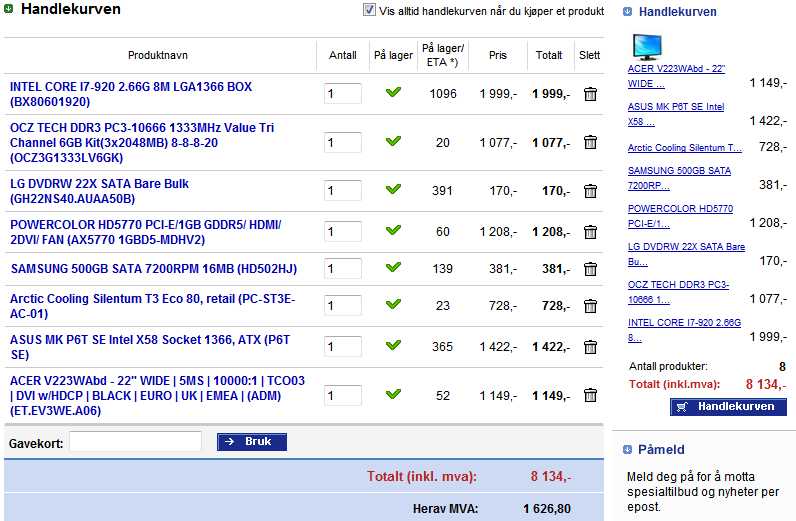
Task: Click the Produktnavn column header
Action: pyautogui.click(x=158, y=55)
